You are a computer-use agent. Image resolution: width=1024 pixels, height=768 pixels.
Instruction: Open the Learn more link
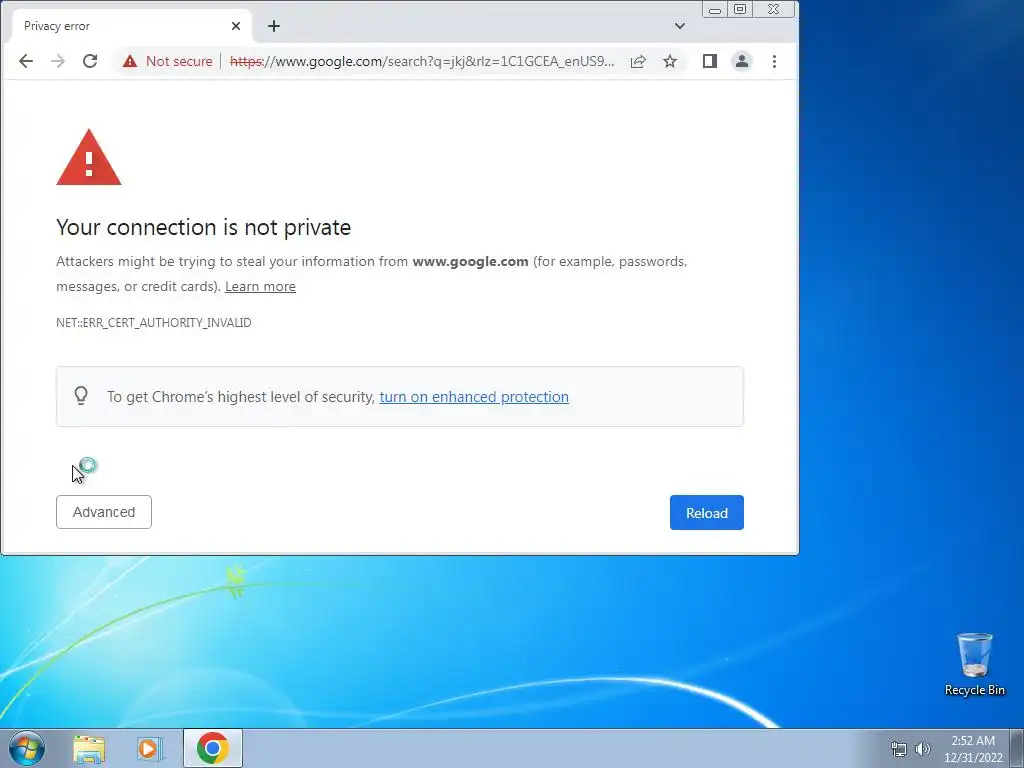(x=261, y=287)
